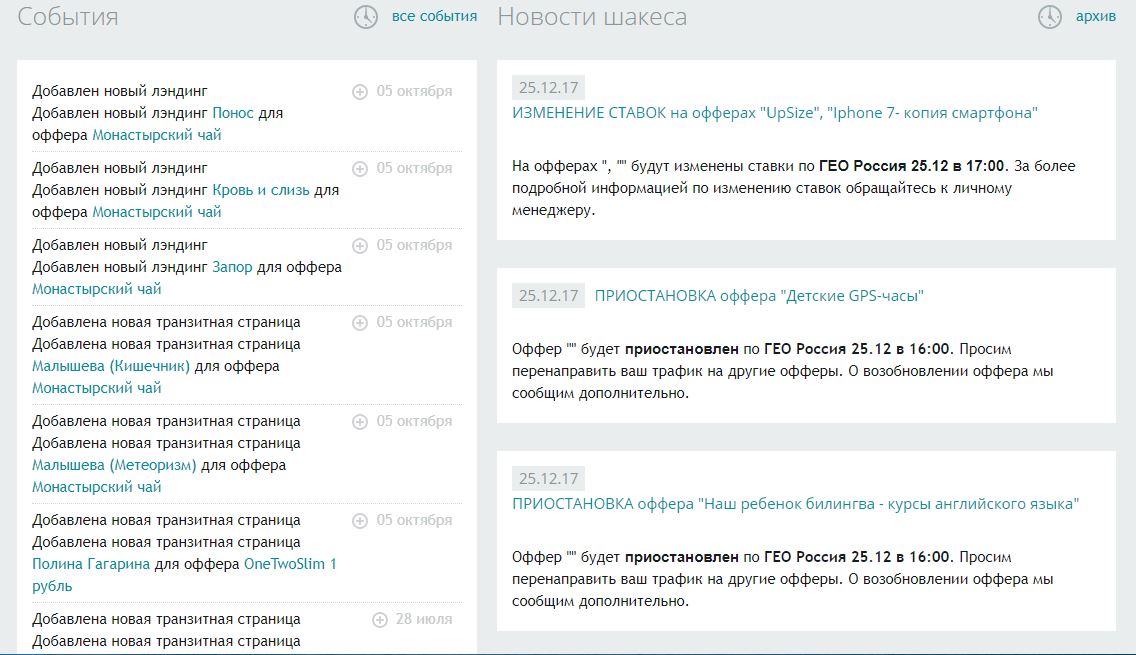Click 05 октября date of Полина Гагарина event
This screenshot has height=655, width=1136.
(x=414, y=520)
